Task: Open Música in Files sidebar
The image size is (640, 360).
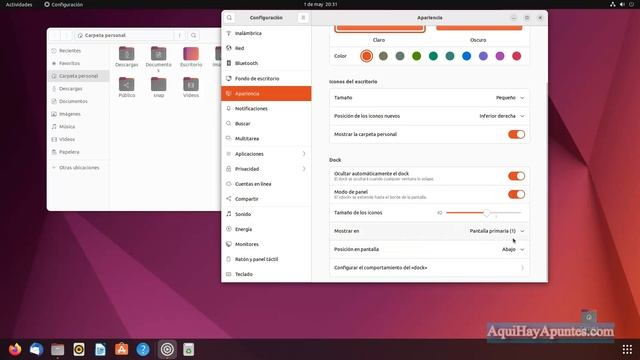Action: (78, 127)
